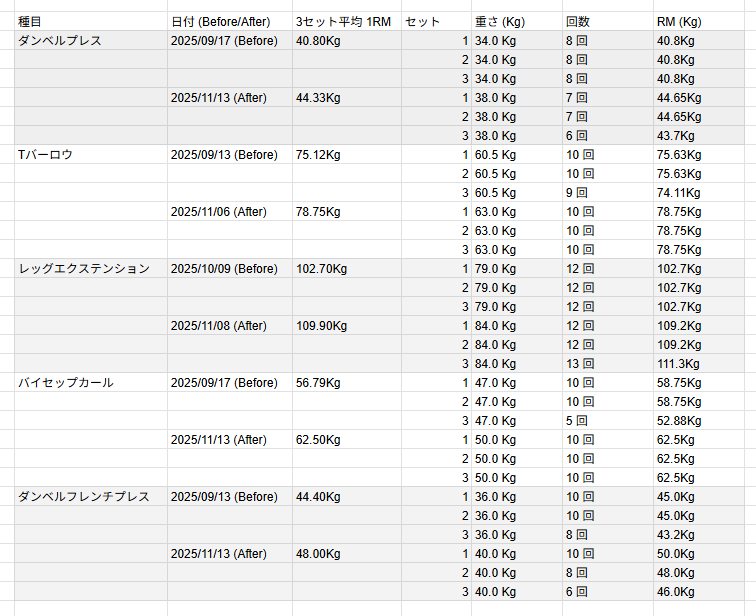Click the 109.90Kg average cell

347,326
